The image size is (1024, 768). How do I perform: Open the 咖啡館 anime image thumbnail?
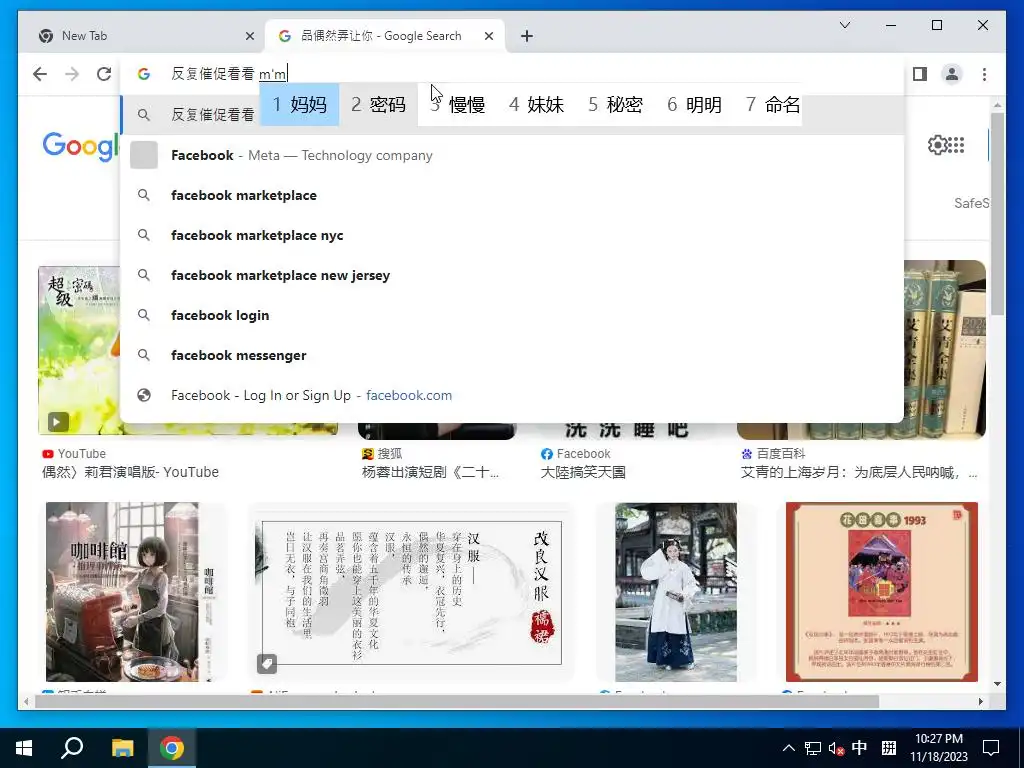point(122,592)
